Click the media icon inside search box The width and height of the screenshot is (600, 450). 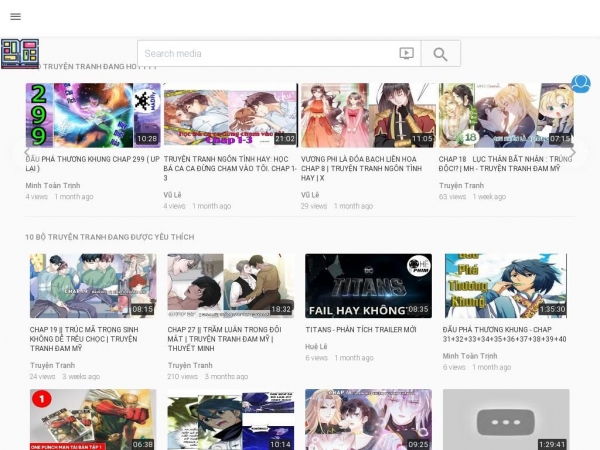click(x=406, y=53)
